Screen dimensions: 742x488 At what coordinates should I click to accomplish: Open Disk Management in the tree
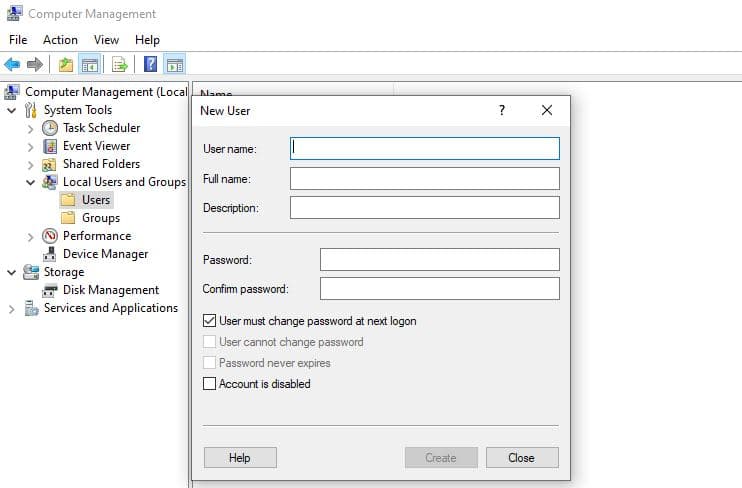[x=110, y=290]
